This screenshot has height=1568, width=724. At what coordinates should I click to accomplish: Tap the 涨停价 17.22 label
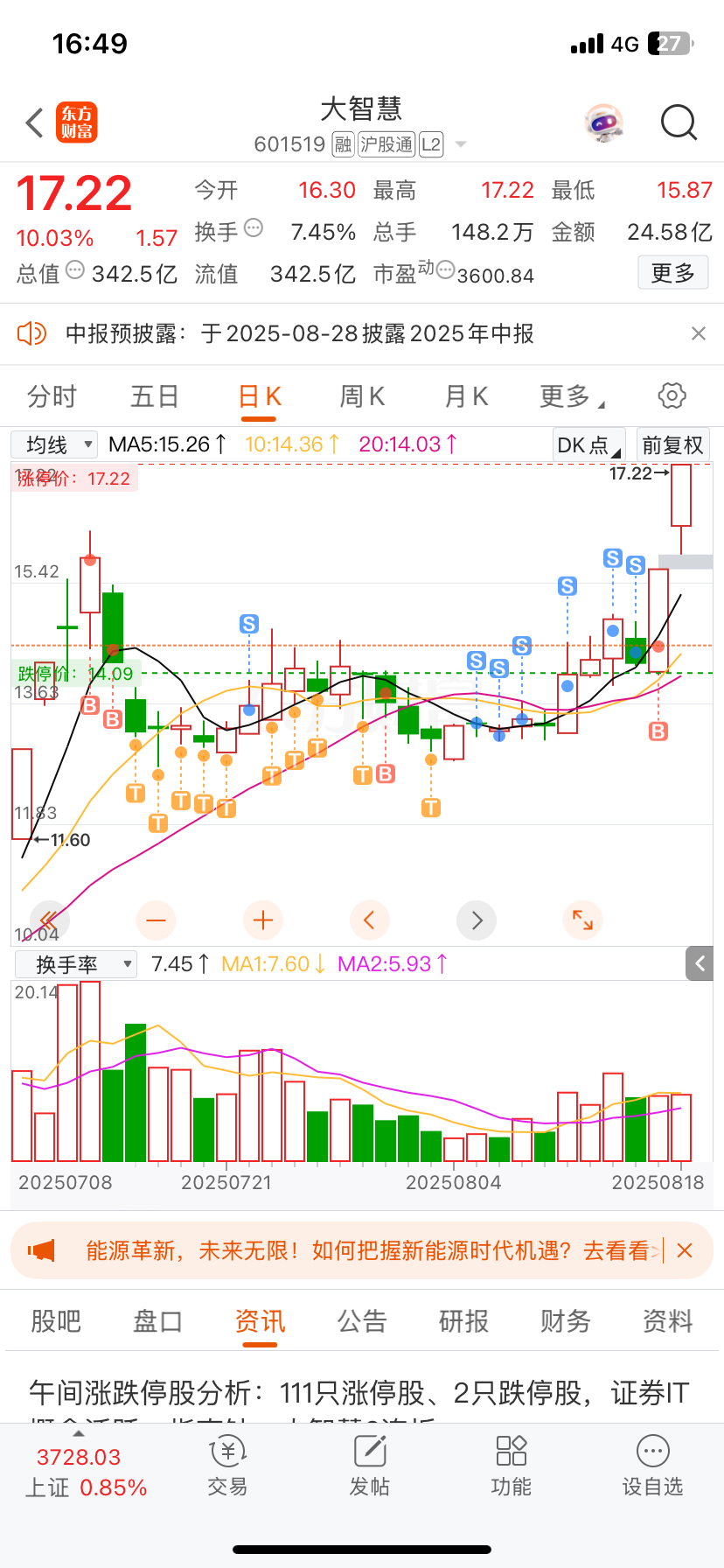74,479
